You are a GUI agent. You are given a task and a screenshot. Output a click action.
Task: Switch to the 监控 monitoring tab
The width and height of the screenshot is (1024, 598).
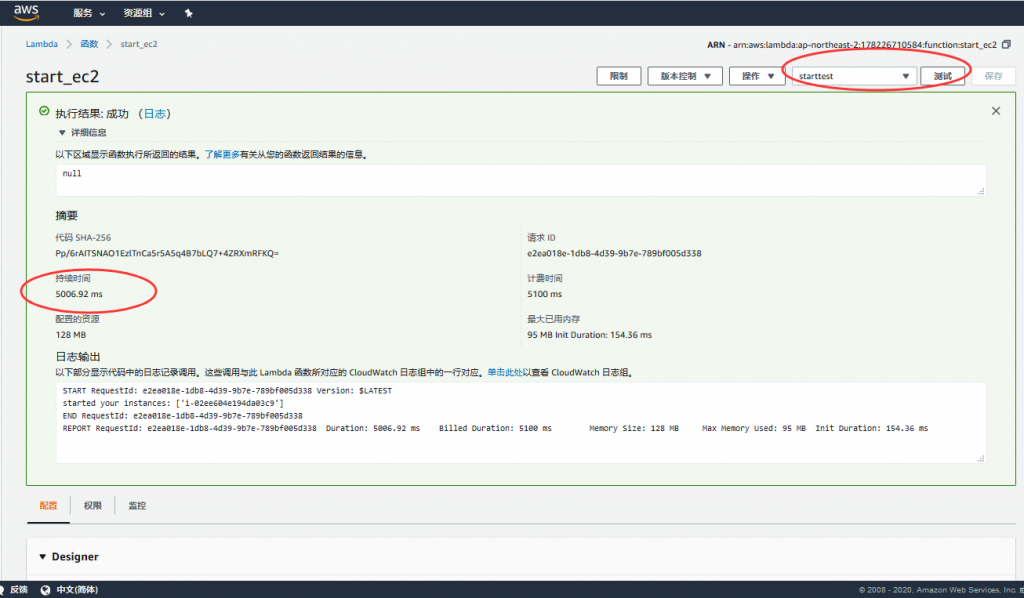pos(137,506)
